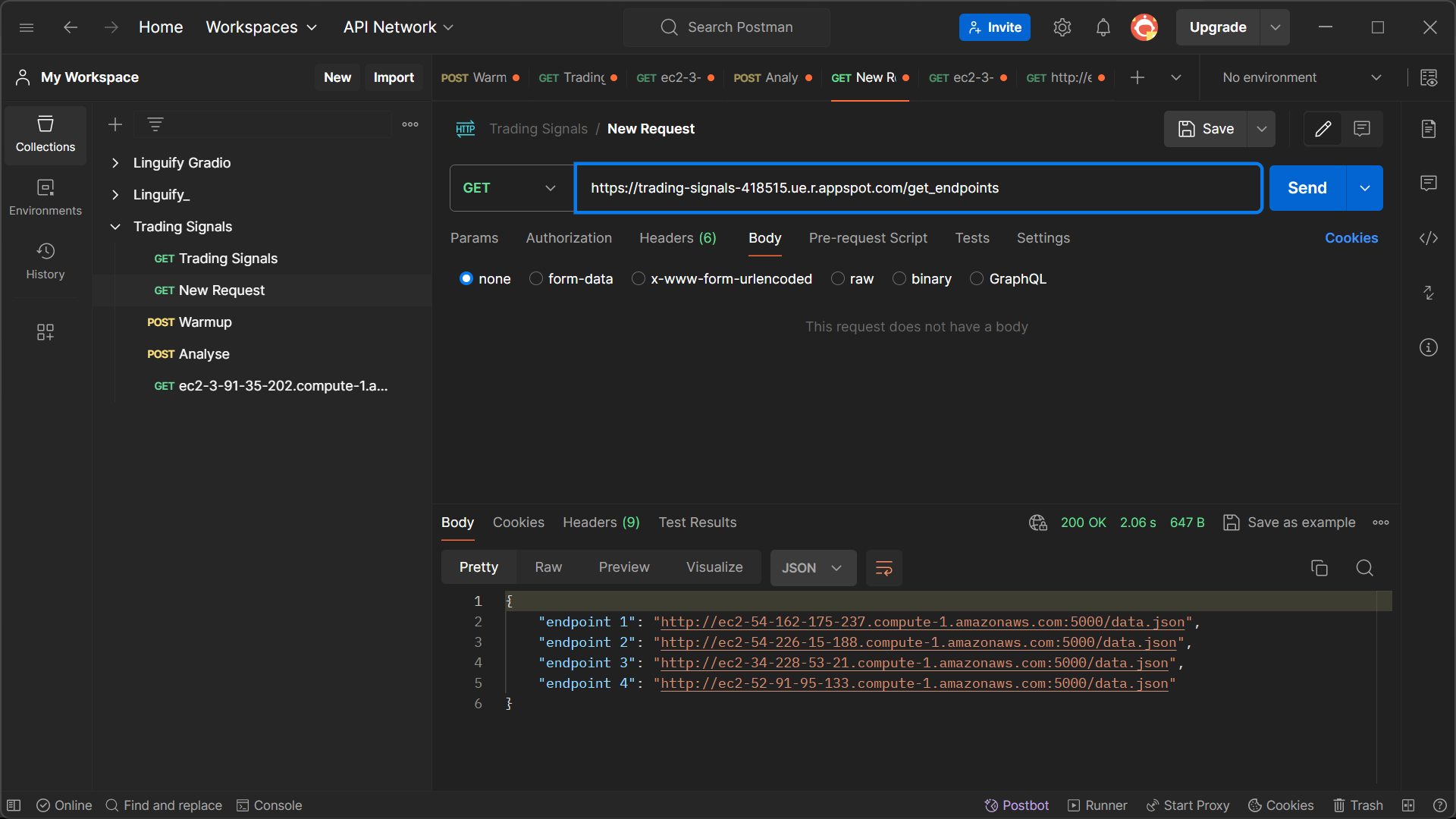This screenshot has width=1456, height=819.
Task: Open the JSON response format dropdown
Action: tap(812, 568)
